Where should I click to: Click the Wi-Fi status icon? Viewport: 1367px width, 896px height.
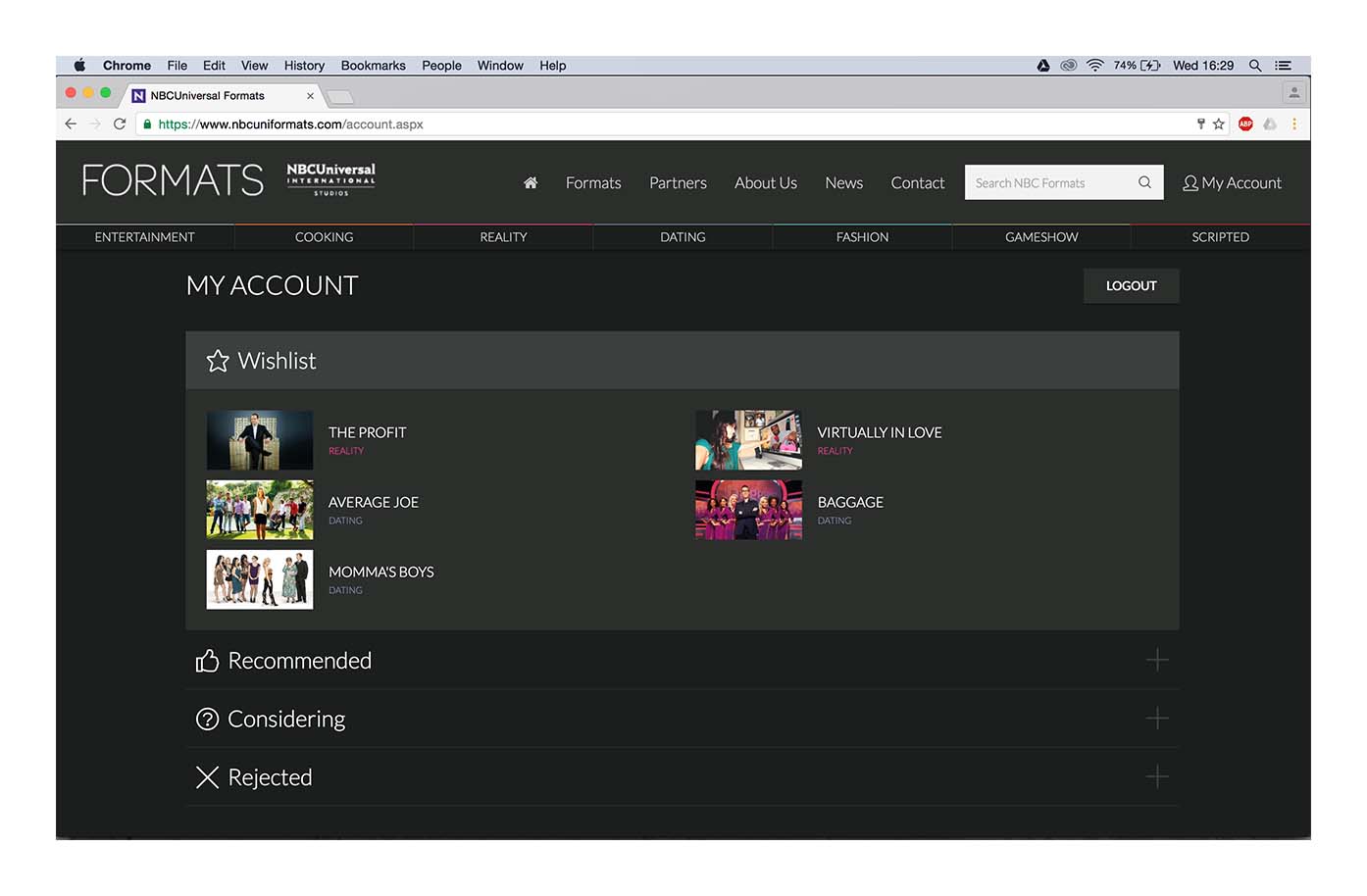point(1095,66)
